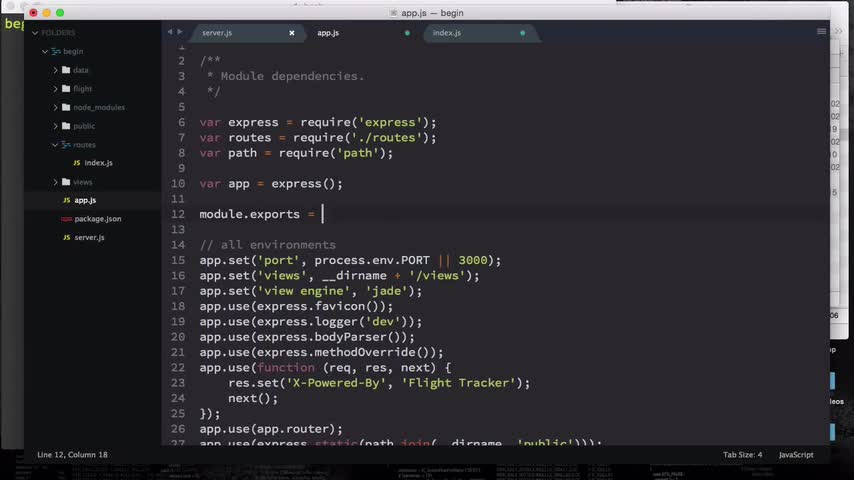Click the routes open-folder icon
This screenshot has height=480, width=854.
66,145
